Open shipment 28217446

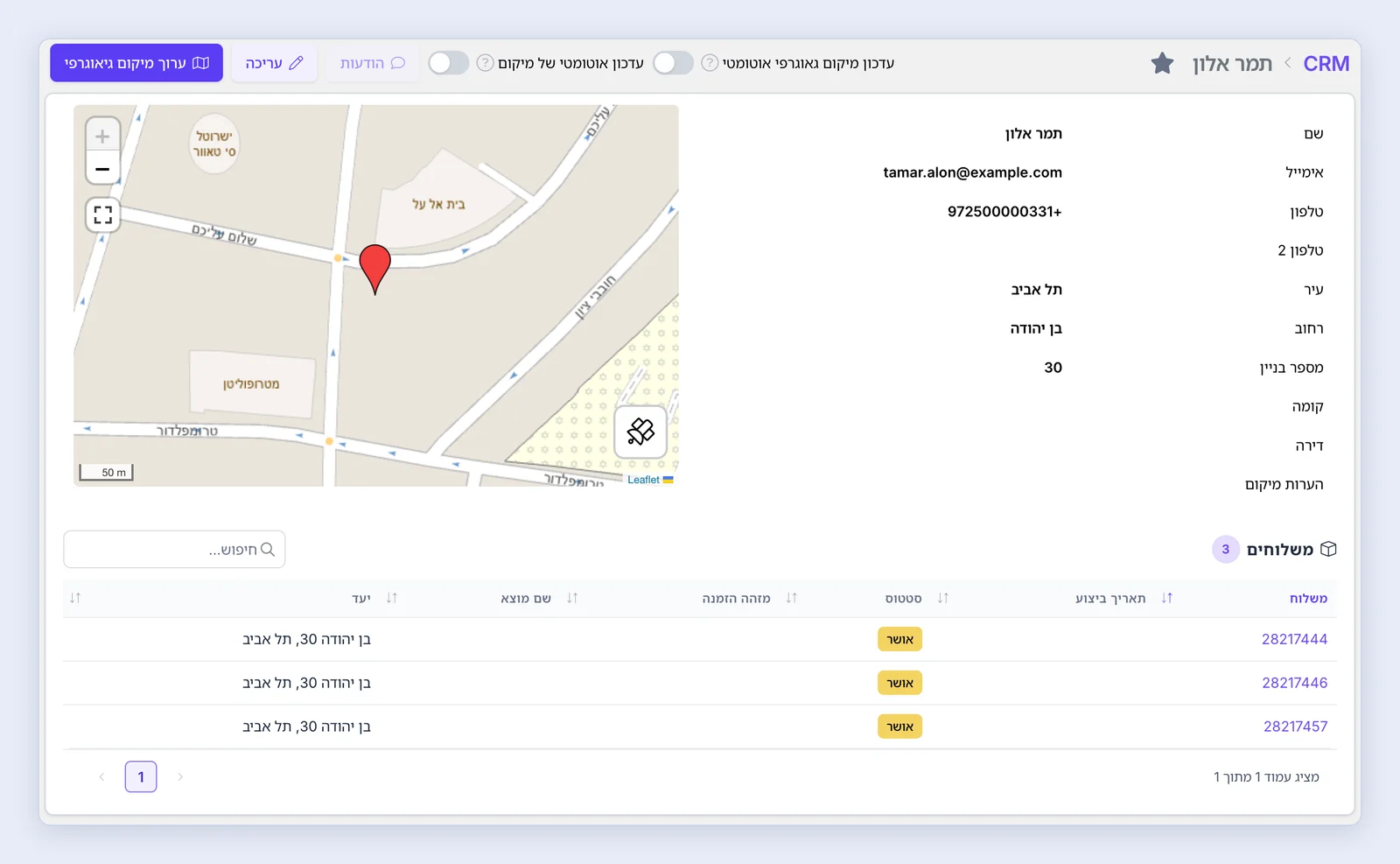pos(1294,683)
